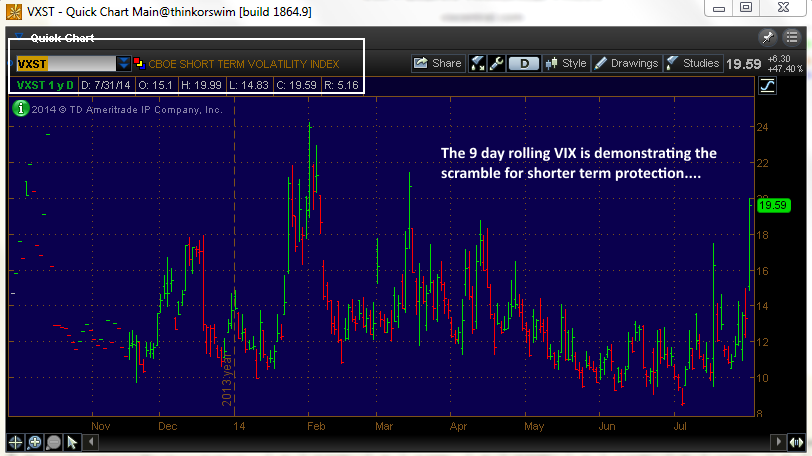
Task: Click the Edit studies flask icon
Action: [x=478, y=63]
